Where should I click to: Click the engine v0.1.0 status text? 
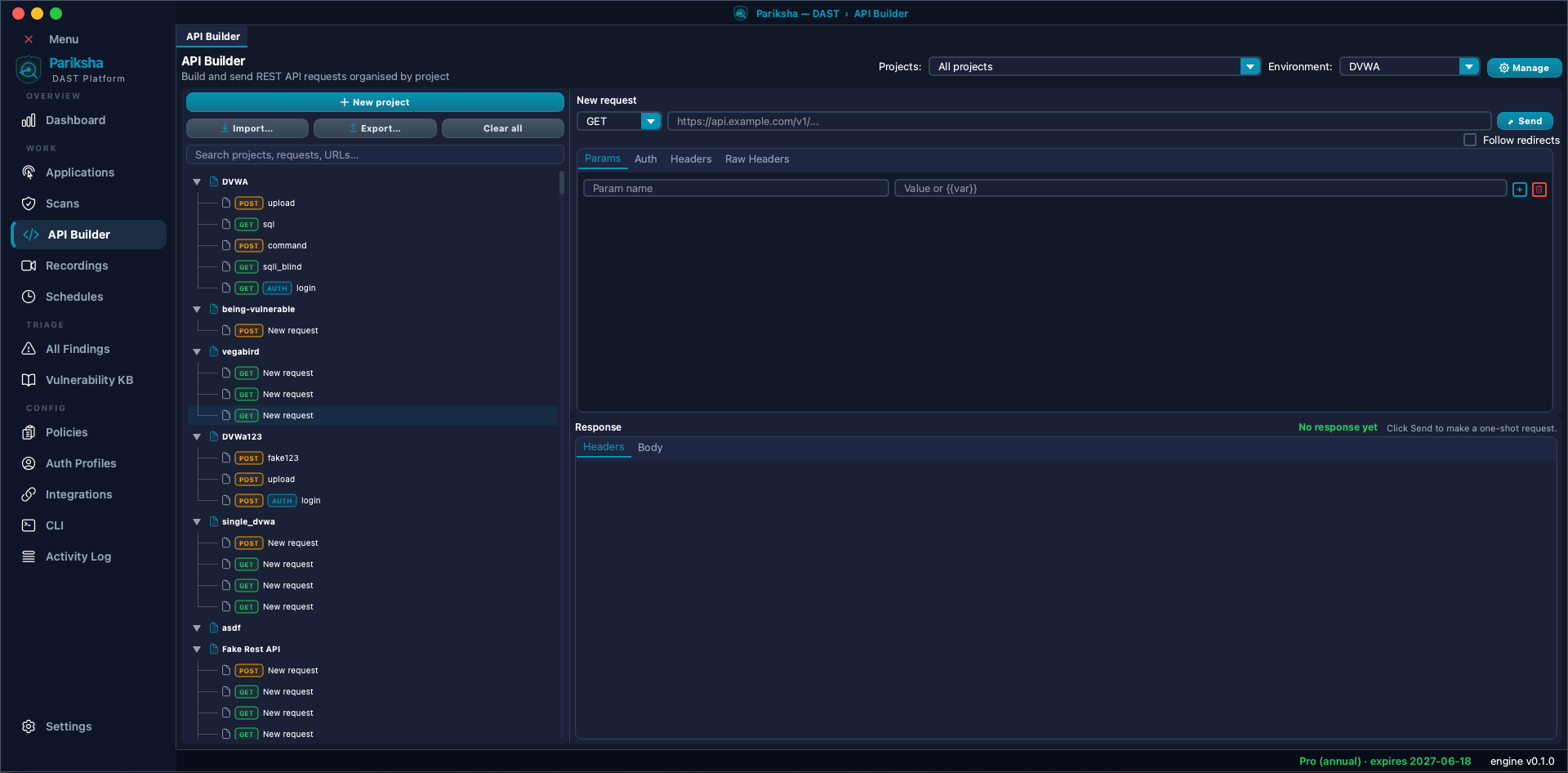(1522, 761)
